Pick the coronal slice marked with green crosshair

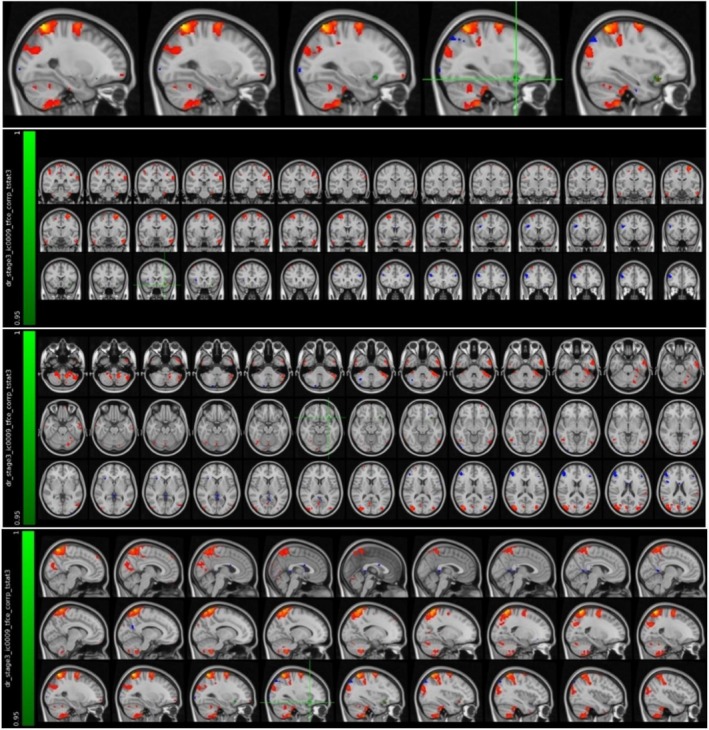coord(156,279)
